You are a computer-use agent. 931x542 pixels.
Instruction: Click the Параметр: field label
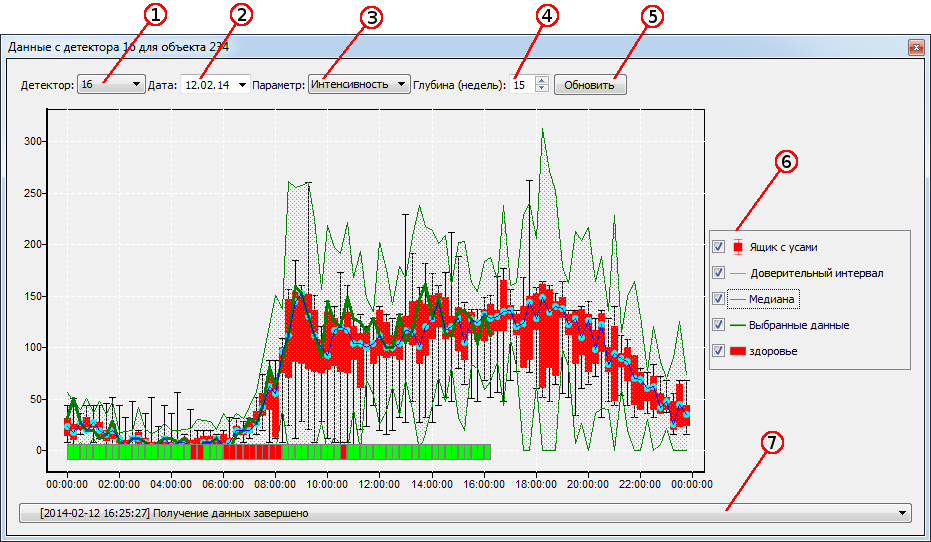coord(278,85)
